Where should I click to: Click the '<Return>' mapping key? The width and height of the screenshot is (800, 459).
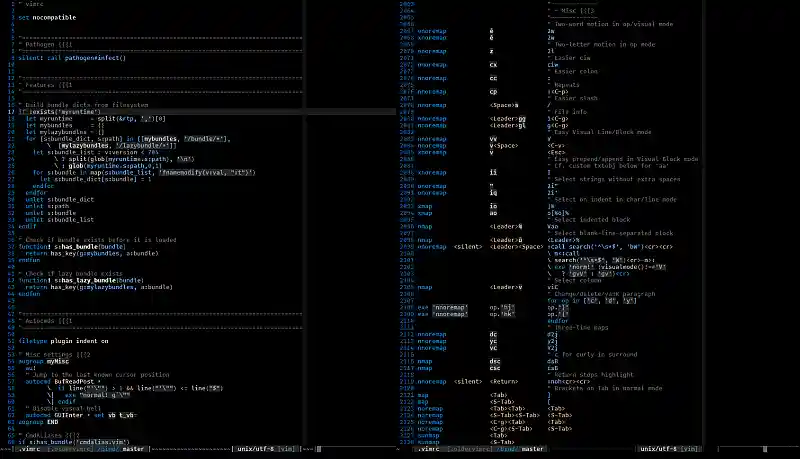pos(504,381)
